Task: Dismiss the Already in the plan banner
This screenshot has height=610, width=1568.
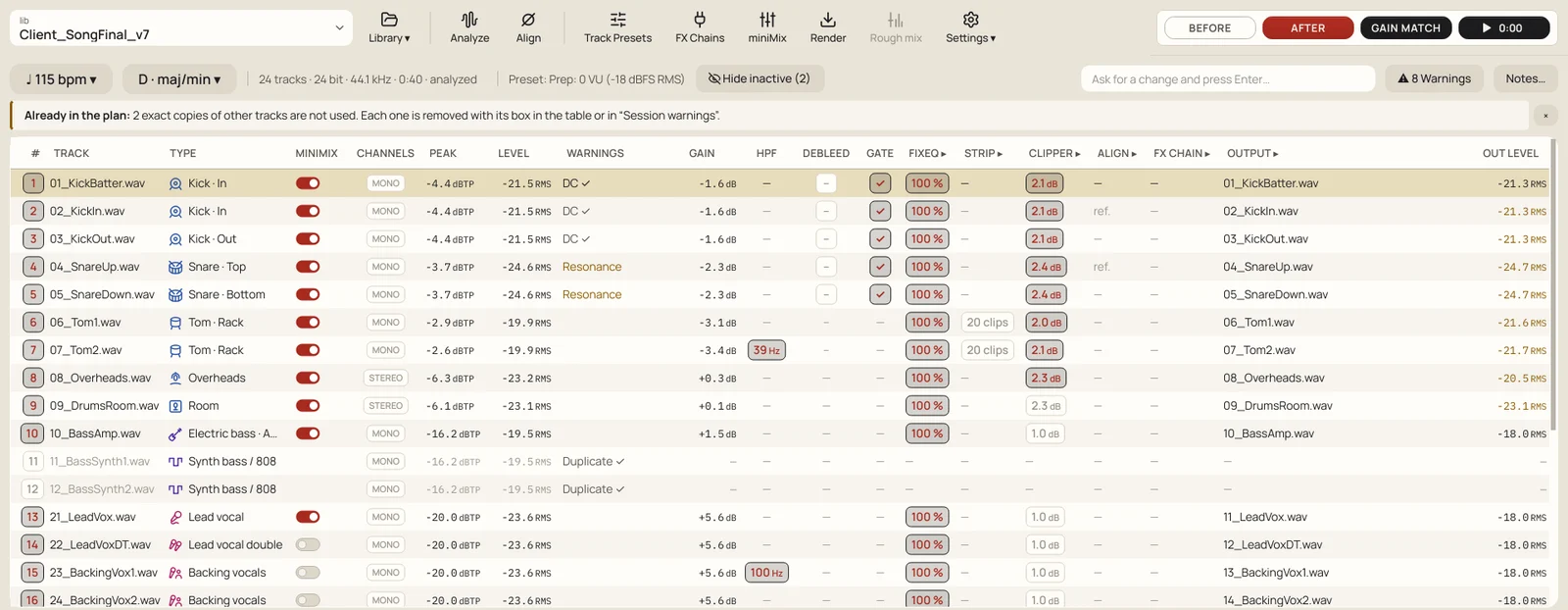Action: point(1545,116)
